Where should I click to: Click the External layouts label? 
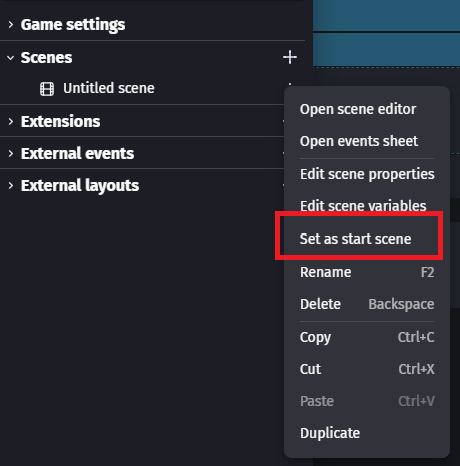pyautogui.click(x=80, y=186)
